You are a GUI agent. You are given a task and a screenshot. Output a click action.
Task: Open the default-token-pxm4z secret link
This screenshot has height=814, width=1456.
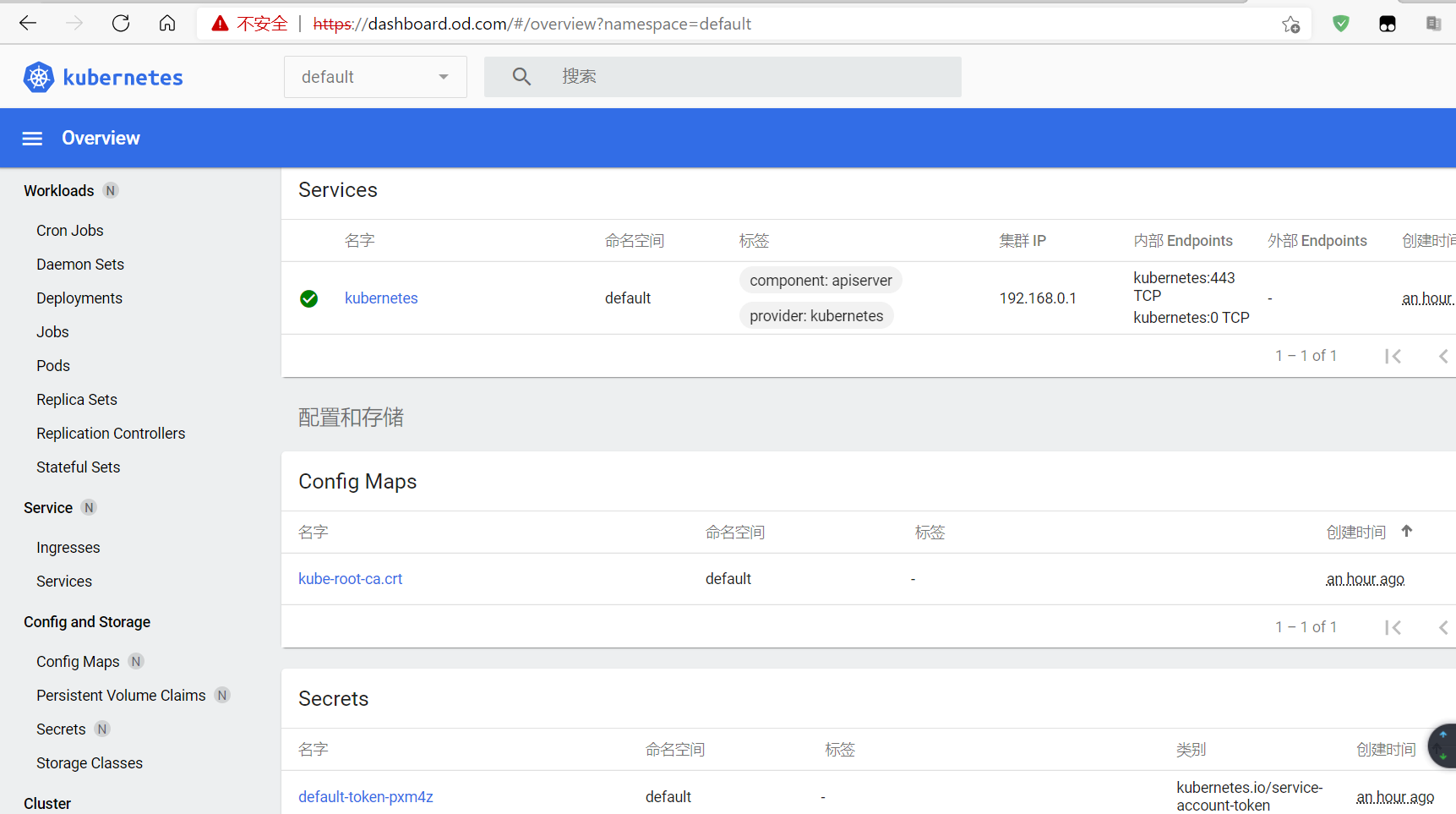point(365,797)
